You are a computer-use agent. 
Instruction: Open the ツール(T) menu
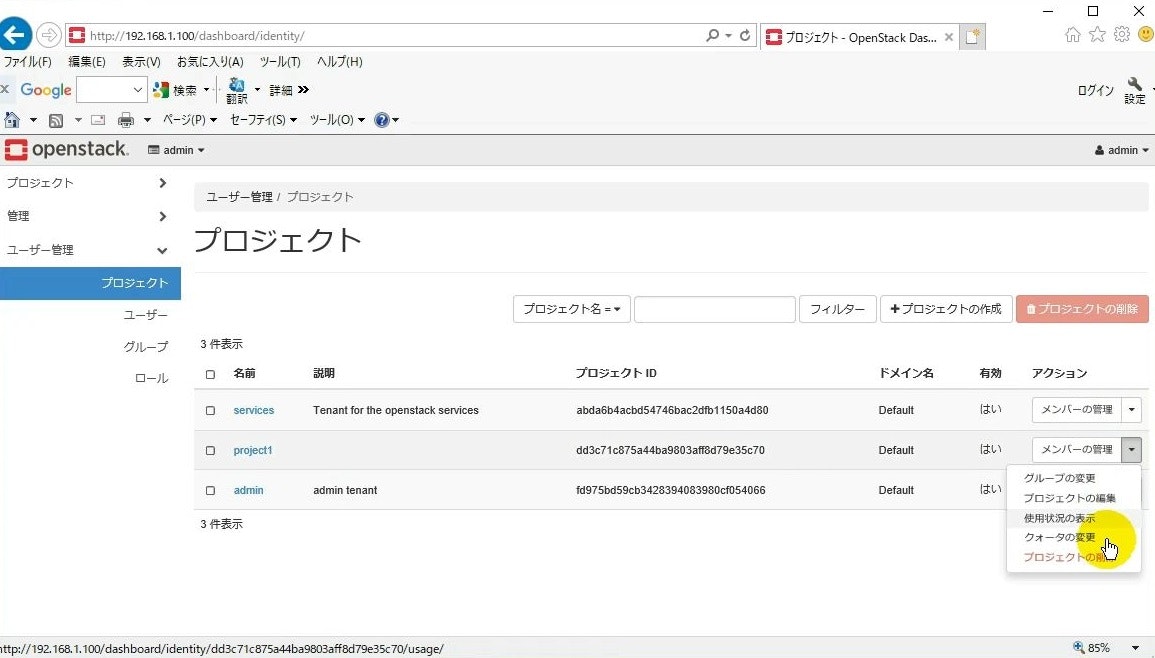280,62
